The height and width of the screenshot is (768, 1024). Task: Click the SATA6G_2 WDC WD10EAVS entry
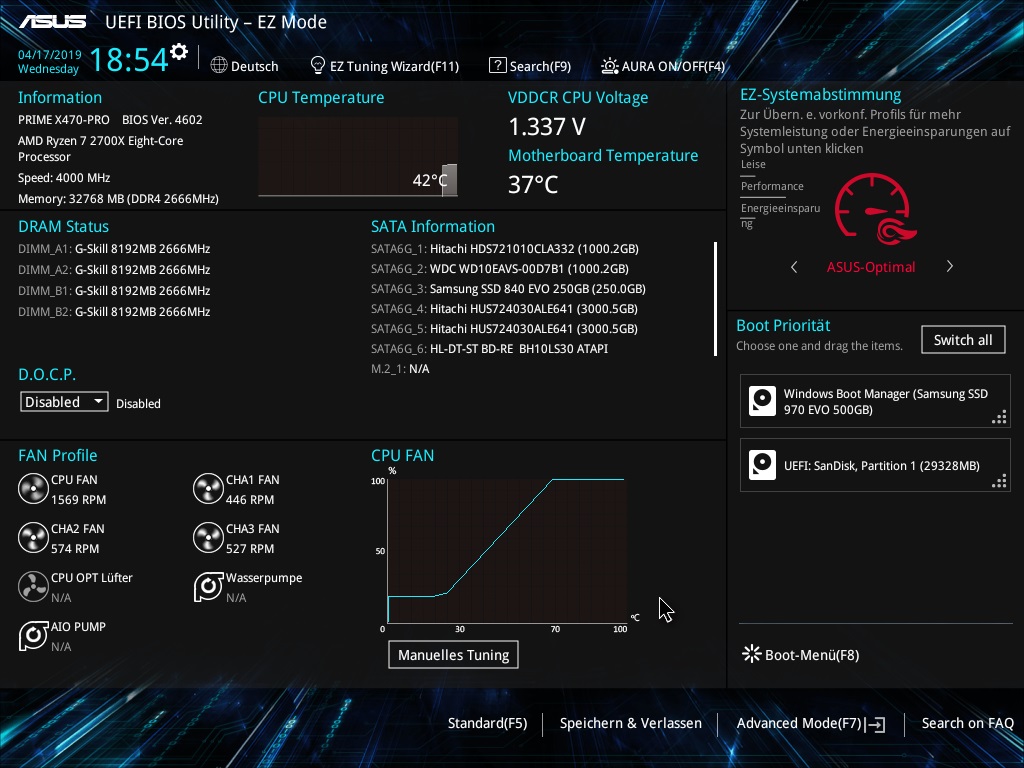pyautogui.click(x=500, y=268)
